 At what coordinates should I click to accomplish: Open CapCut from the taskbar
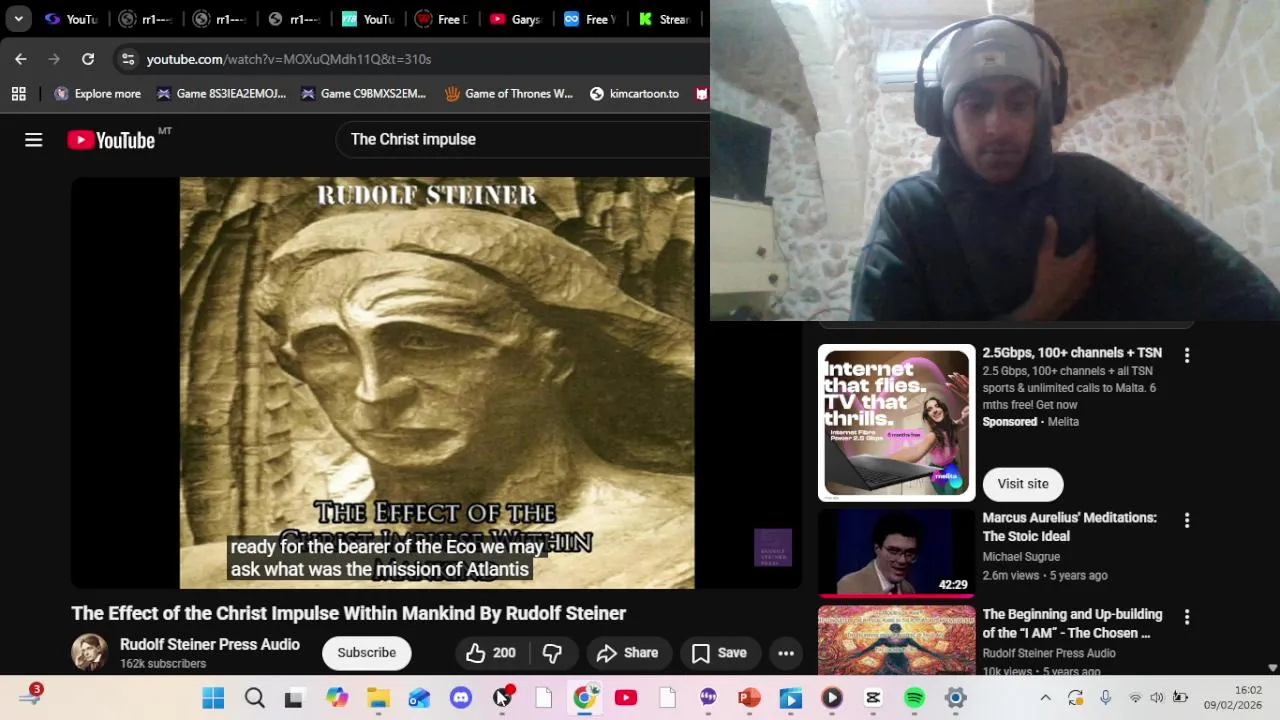tap(873, 698)
